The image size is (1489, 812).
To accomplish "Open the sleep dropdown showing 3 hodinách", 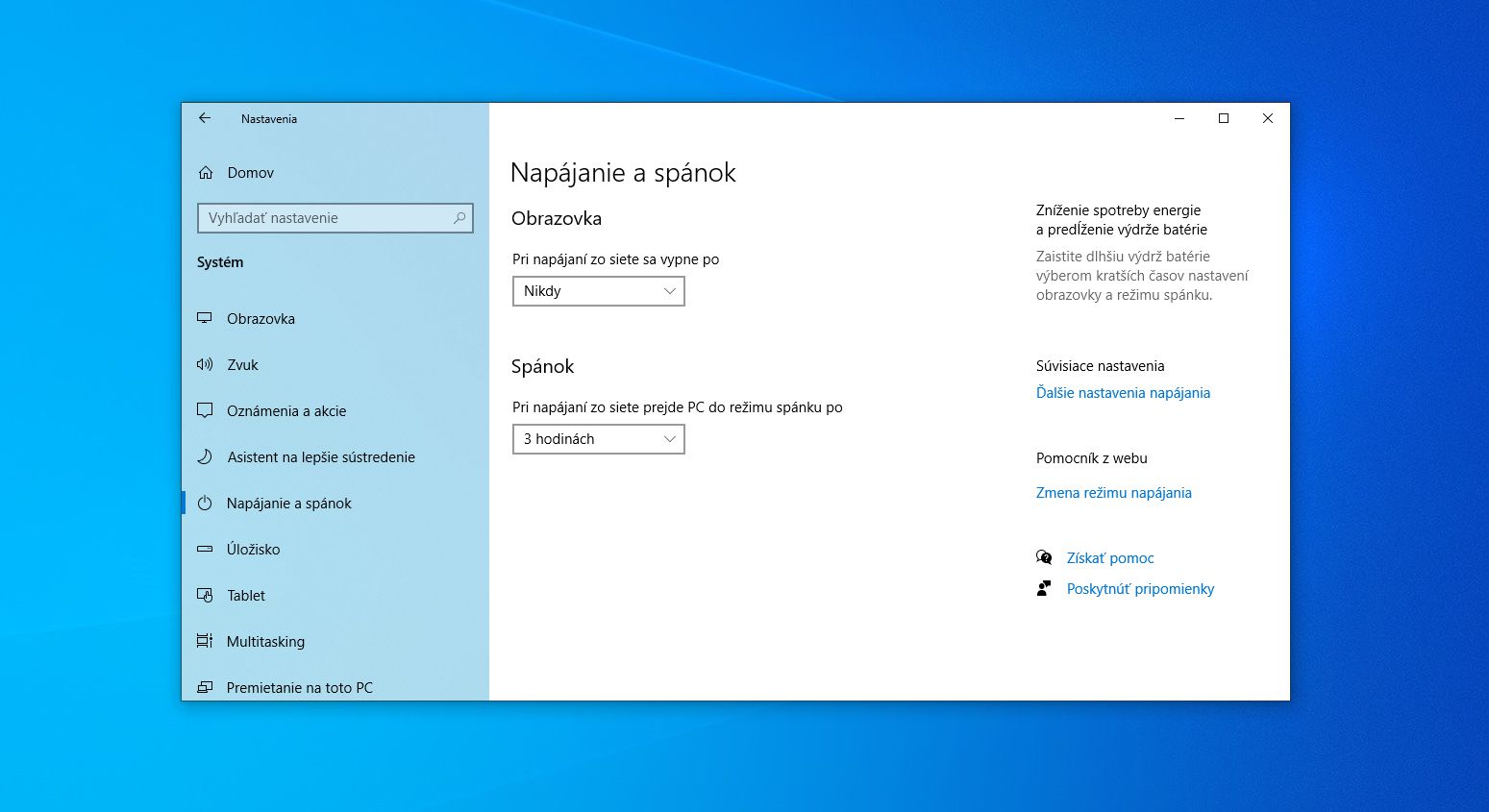I will tap(599, 439).
